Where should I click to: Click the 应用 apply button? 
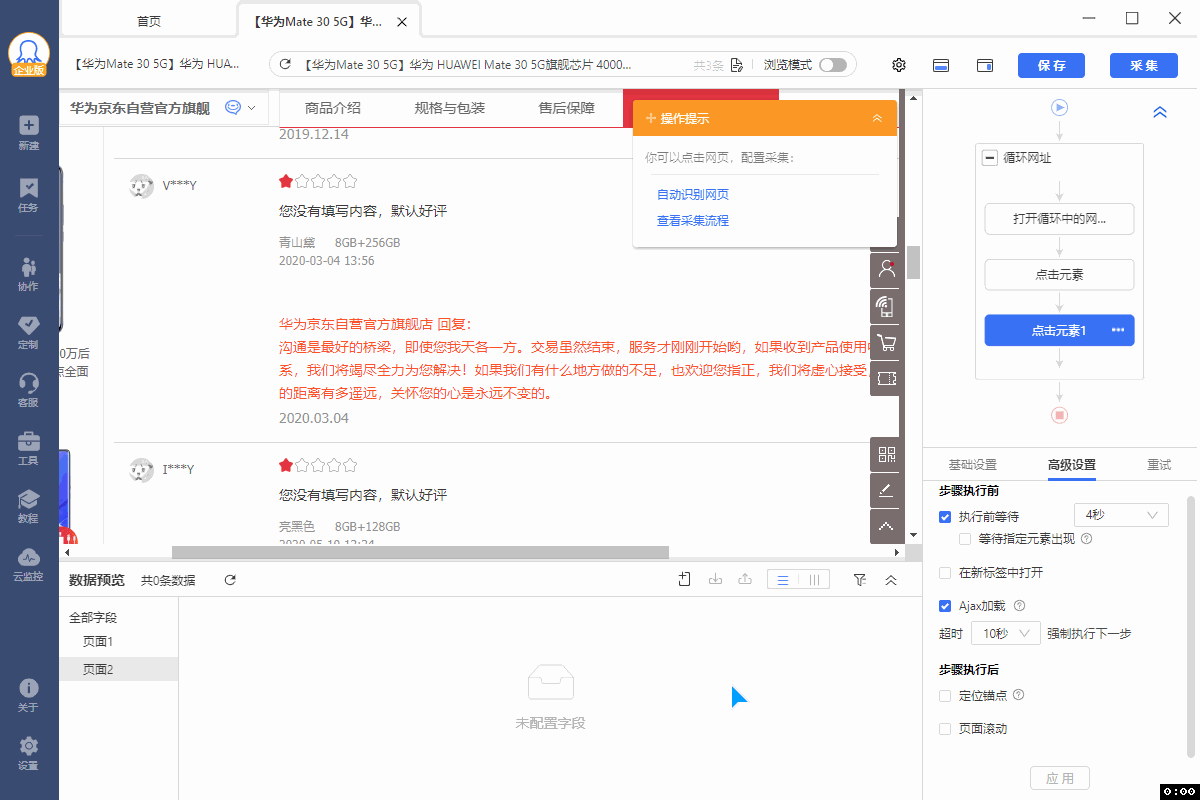(1060, 779)
